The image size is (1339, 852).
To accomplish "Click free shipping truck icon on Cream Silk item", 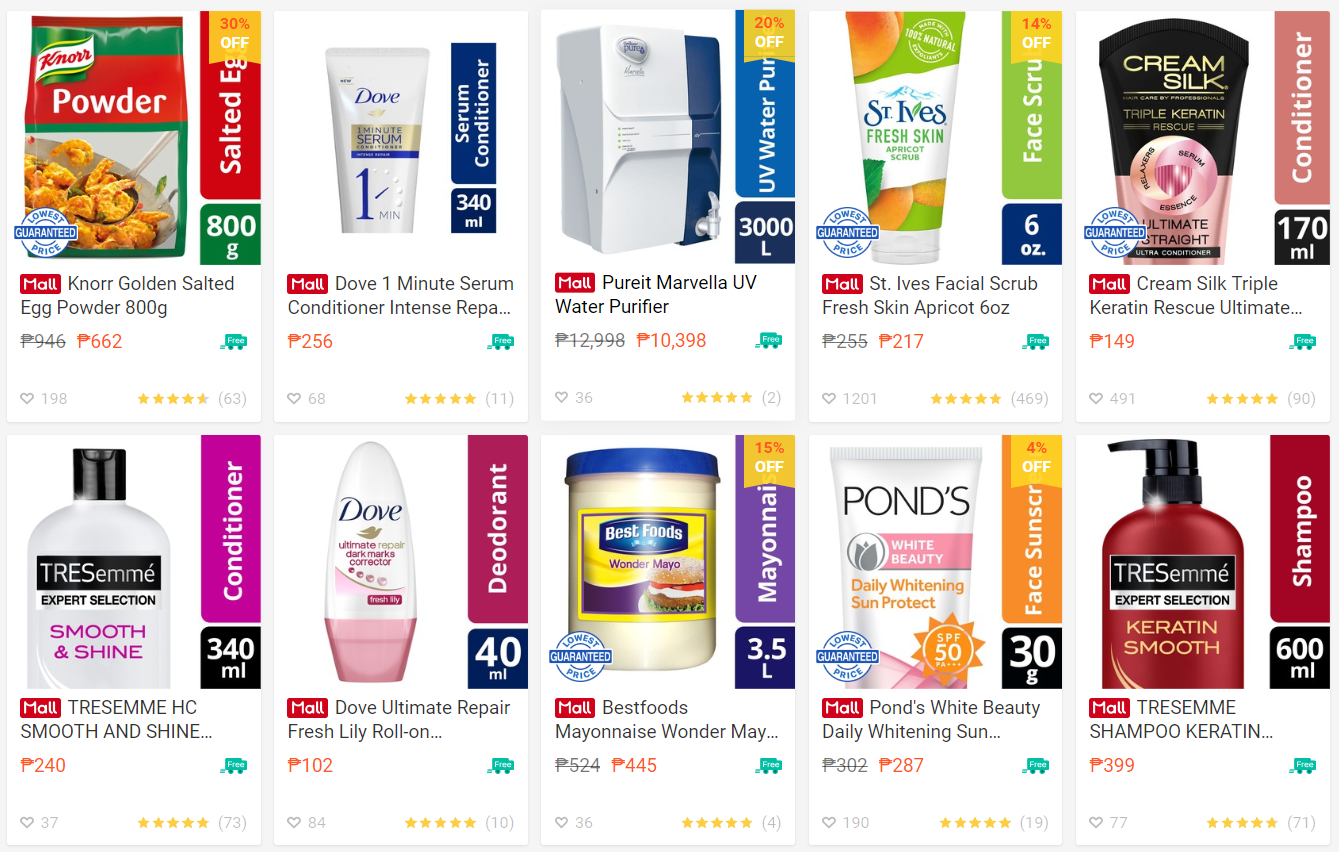I will point(1302,342).
